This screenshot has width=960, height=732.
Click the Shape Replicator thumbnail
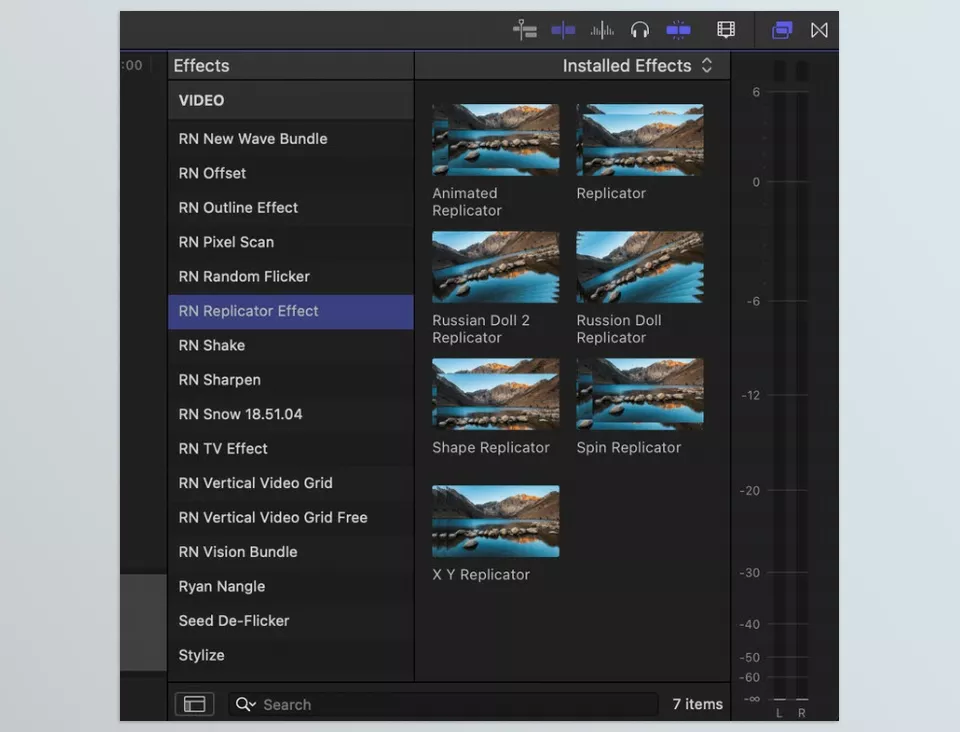click(x=495, y=394)
